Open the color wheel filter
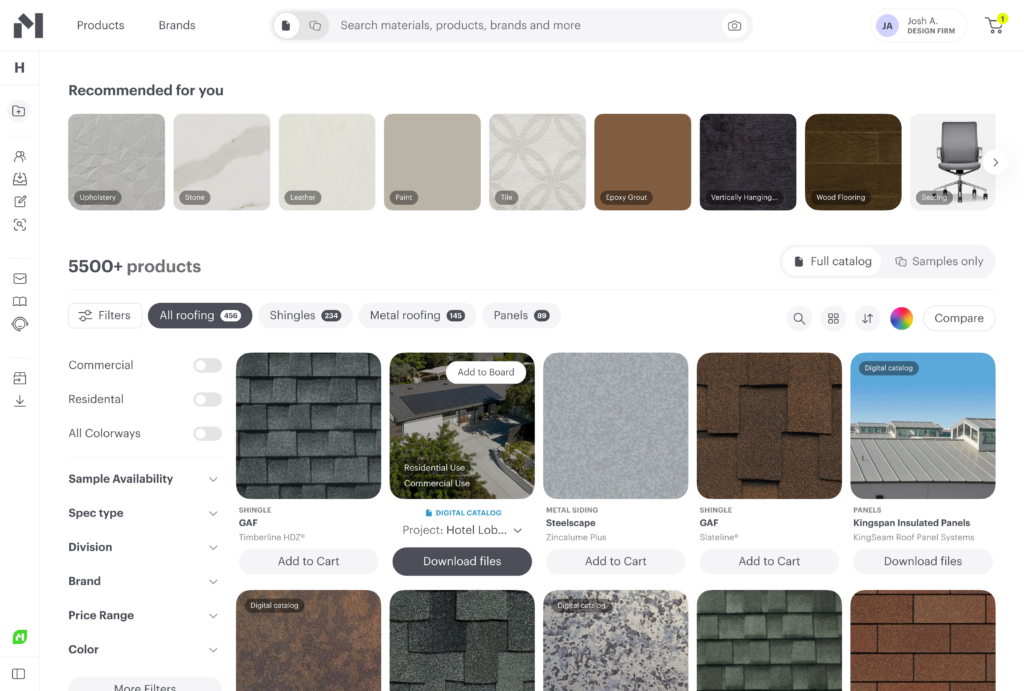Viewport: 1024px width, 691px height. pos(901,318)
